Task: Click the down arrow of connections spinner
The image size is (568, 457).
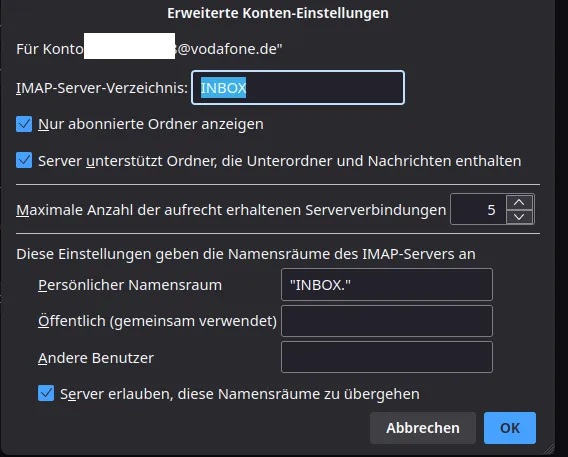Action: coord(519,217)
